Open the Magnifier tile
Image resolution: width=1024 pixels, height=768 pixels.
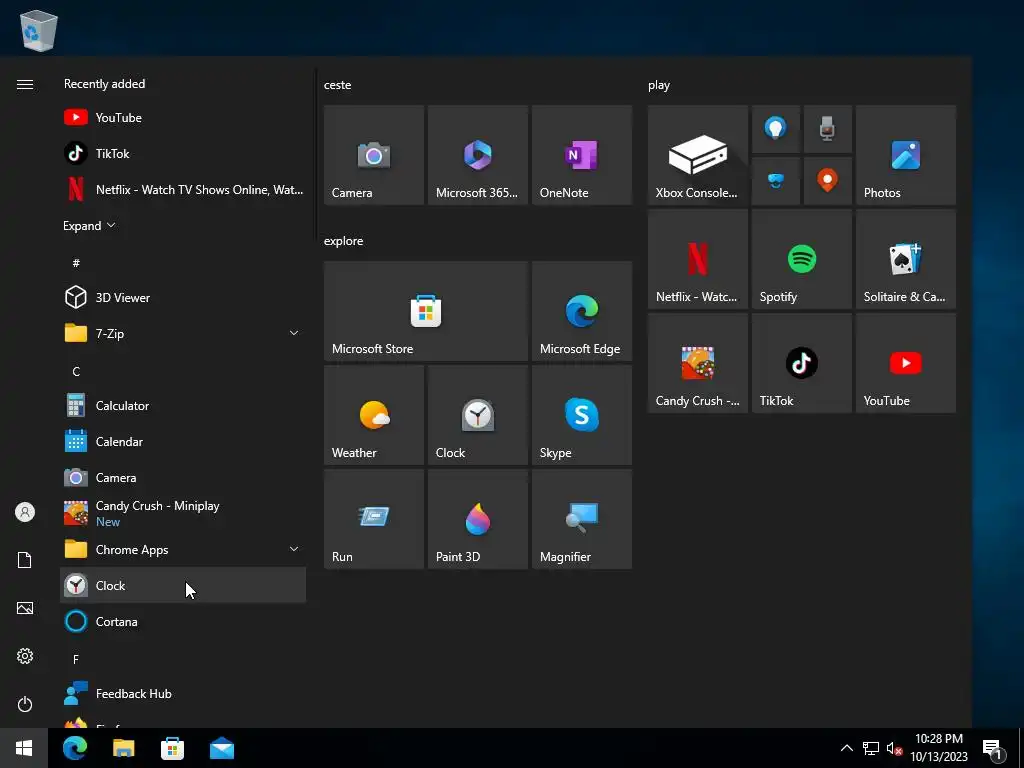582,519
